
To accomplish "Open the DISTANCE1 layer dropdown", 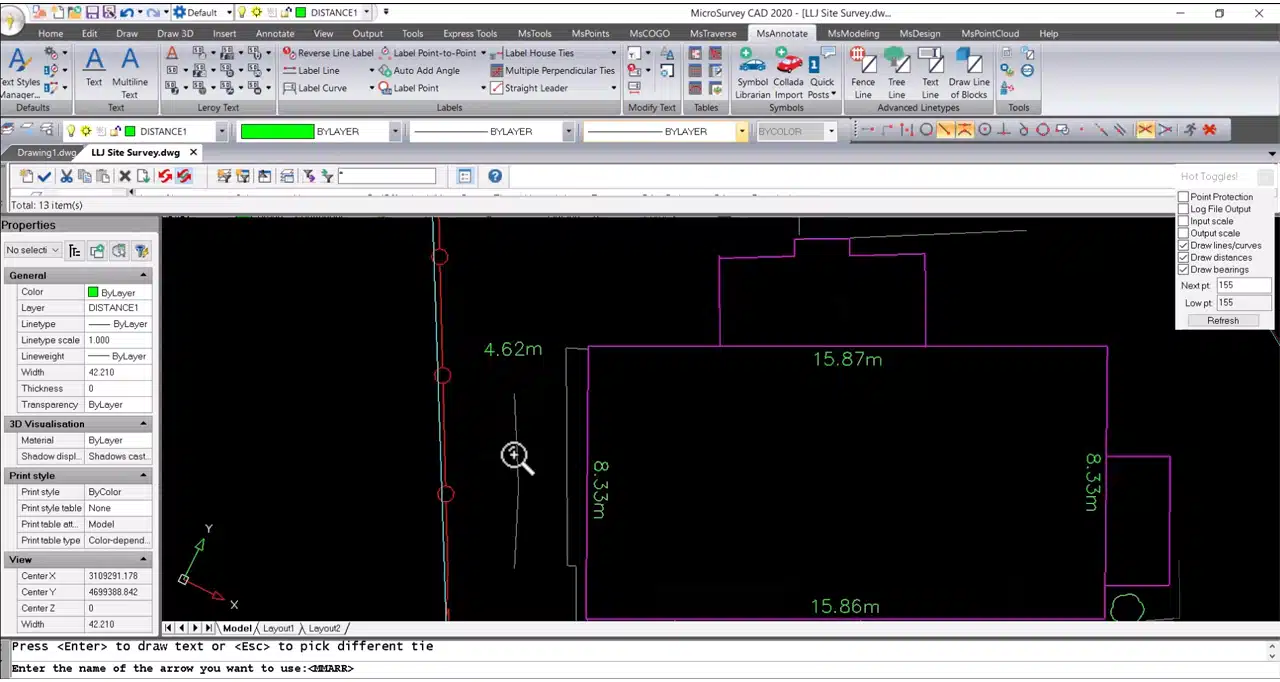I will (222, 132).
